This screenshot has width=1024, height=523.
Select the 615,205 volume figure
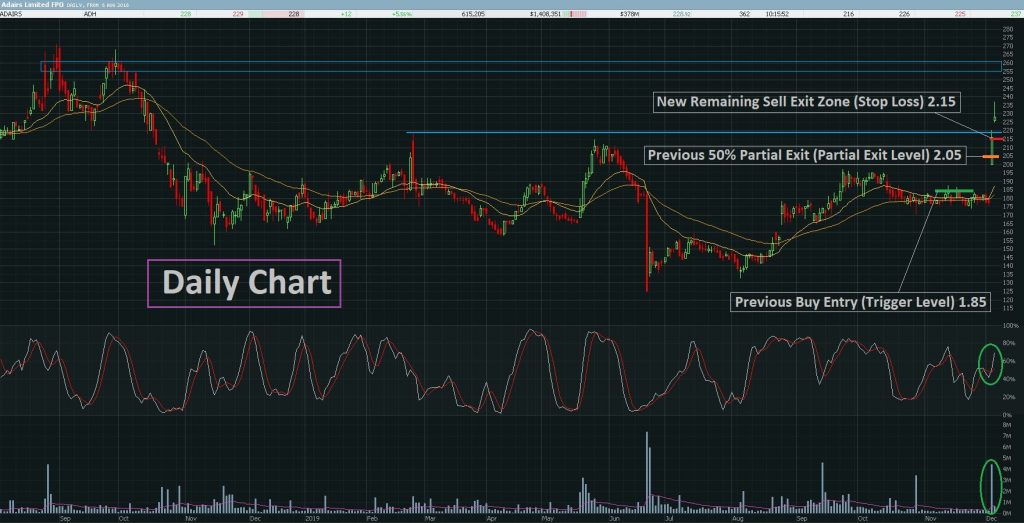472,14
